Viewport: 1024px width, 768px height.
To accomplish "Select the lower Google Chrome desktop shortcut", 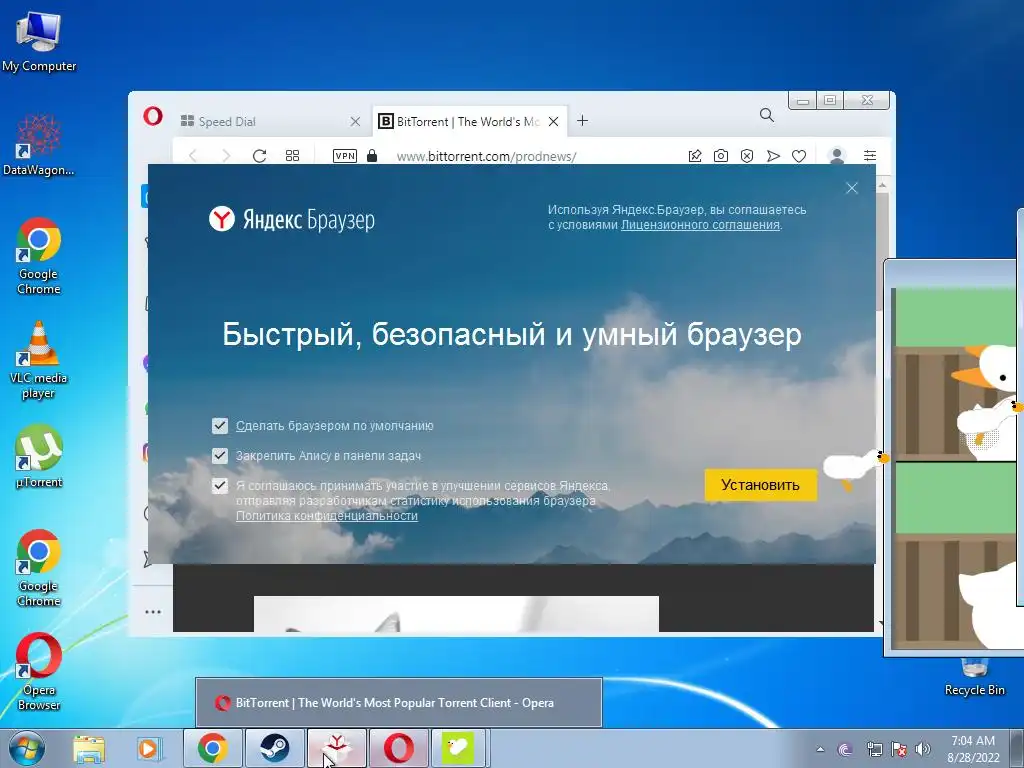I will coord(39,568).
